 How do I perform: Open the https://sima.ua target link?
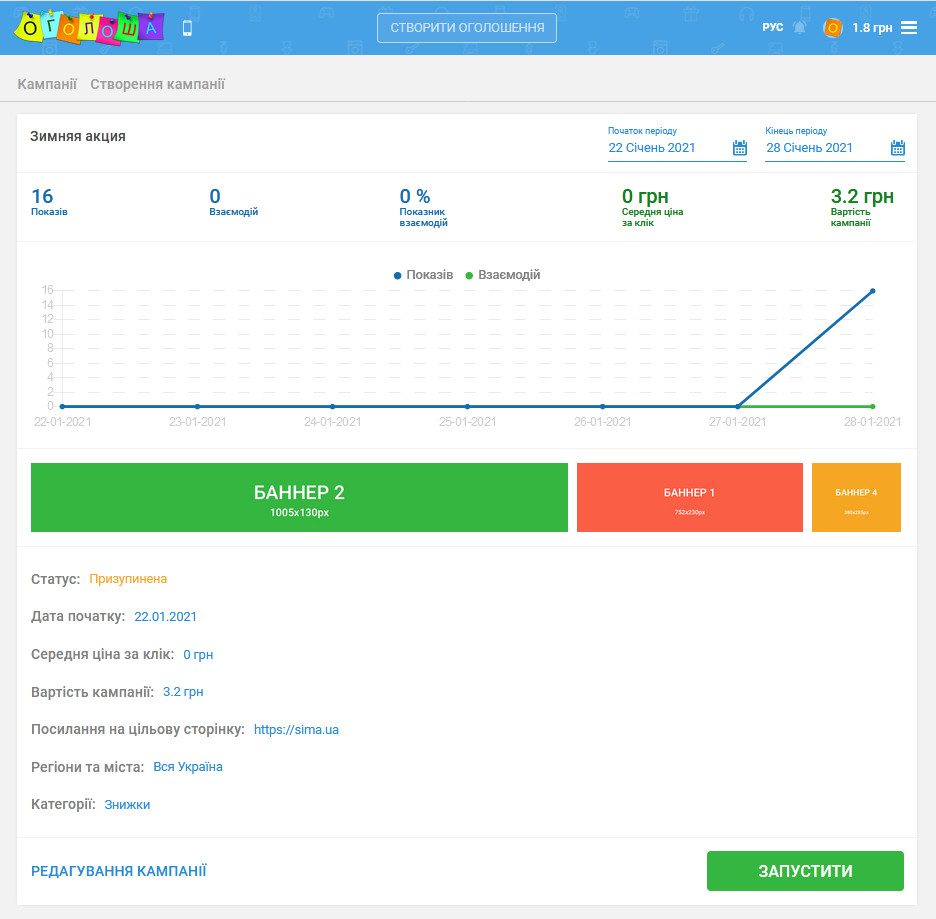296,730
